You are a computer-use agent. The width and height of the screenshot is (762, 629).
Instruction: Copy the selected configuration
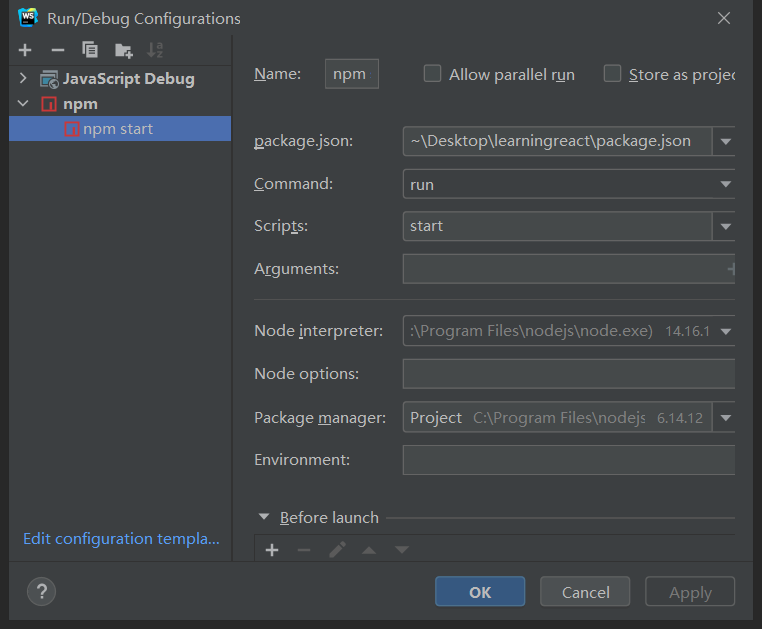[x=90, y=50]
